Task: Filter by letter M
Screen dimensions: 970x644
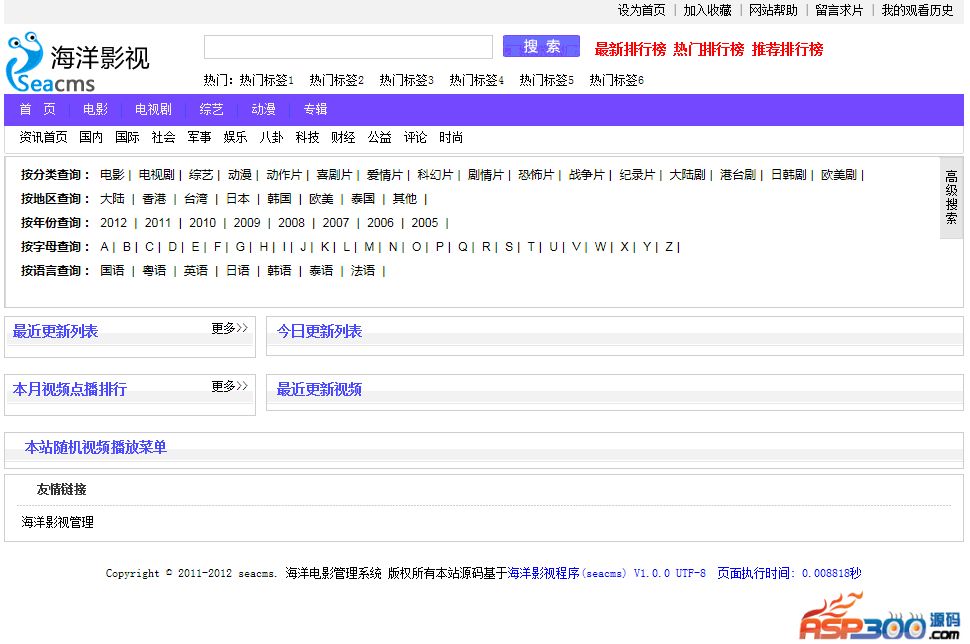Action: pyautogui.click(x=369, y=247)
